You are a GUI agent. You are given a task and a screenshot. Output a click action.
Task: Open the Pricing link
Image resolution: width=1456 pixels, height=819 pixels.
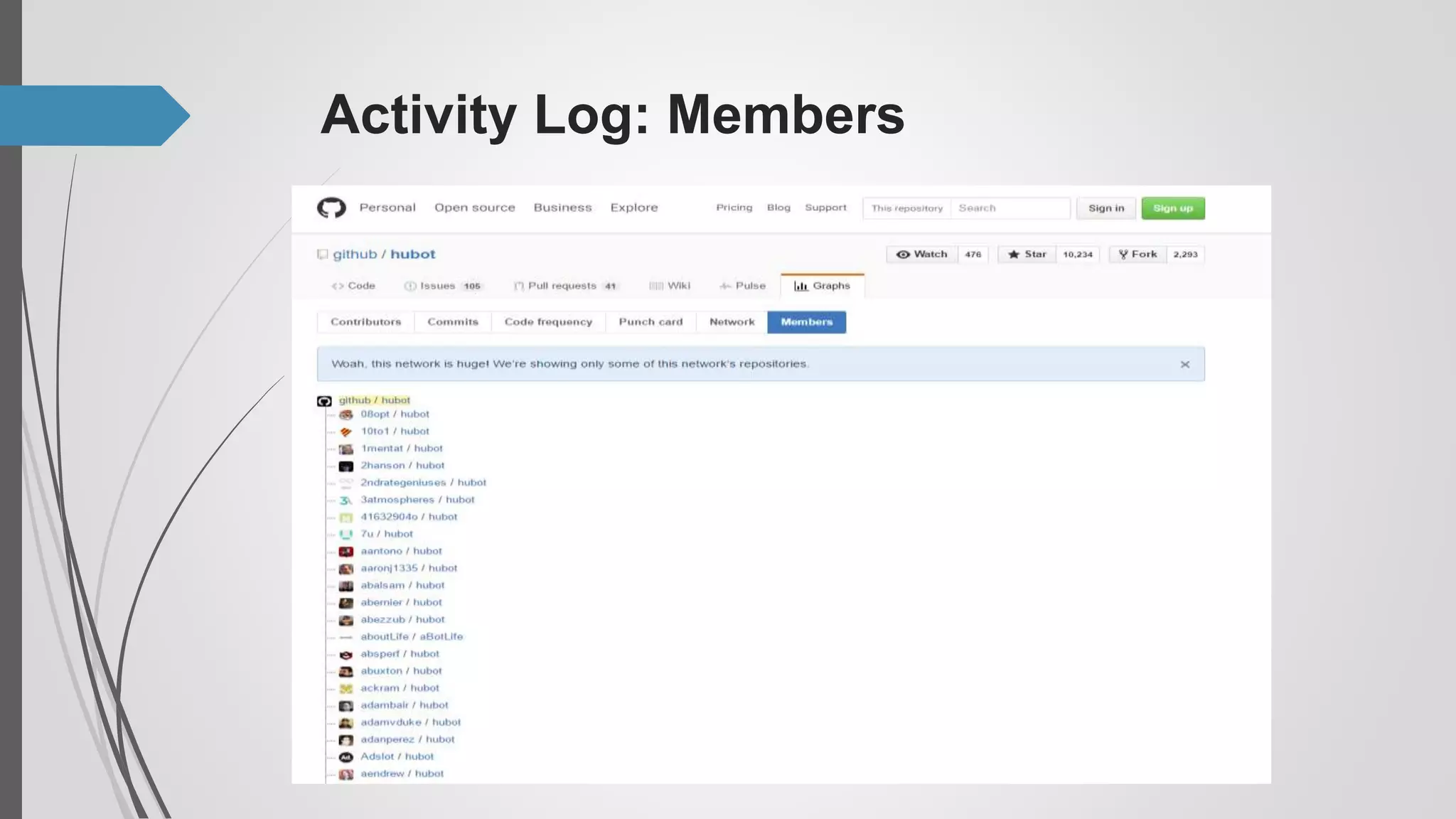[734, 208]
